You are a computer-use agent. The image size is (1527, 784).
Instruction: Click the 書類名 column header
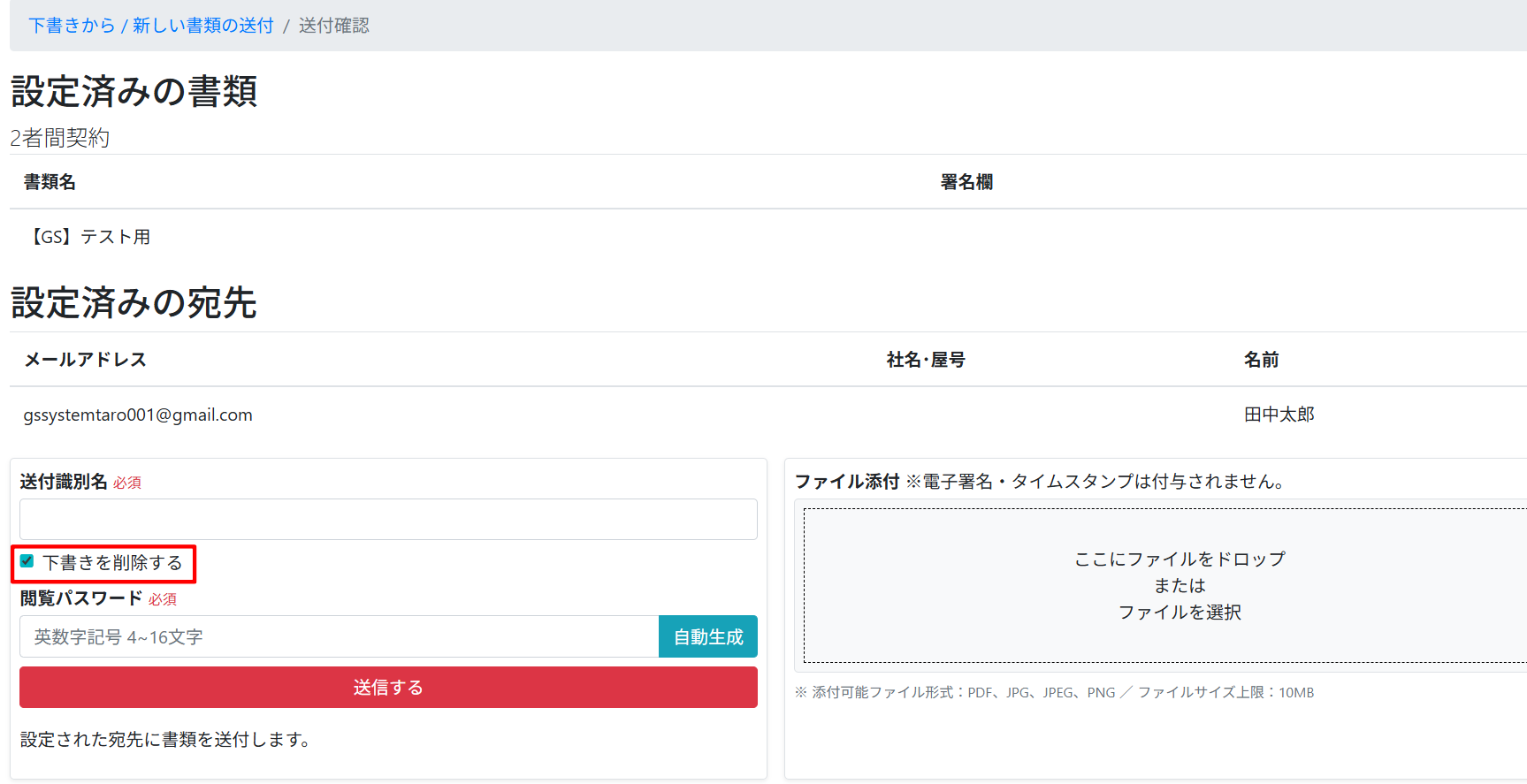pos(50,182)
